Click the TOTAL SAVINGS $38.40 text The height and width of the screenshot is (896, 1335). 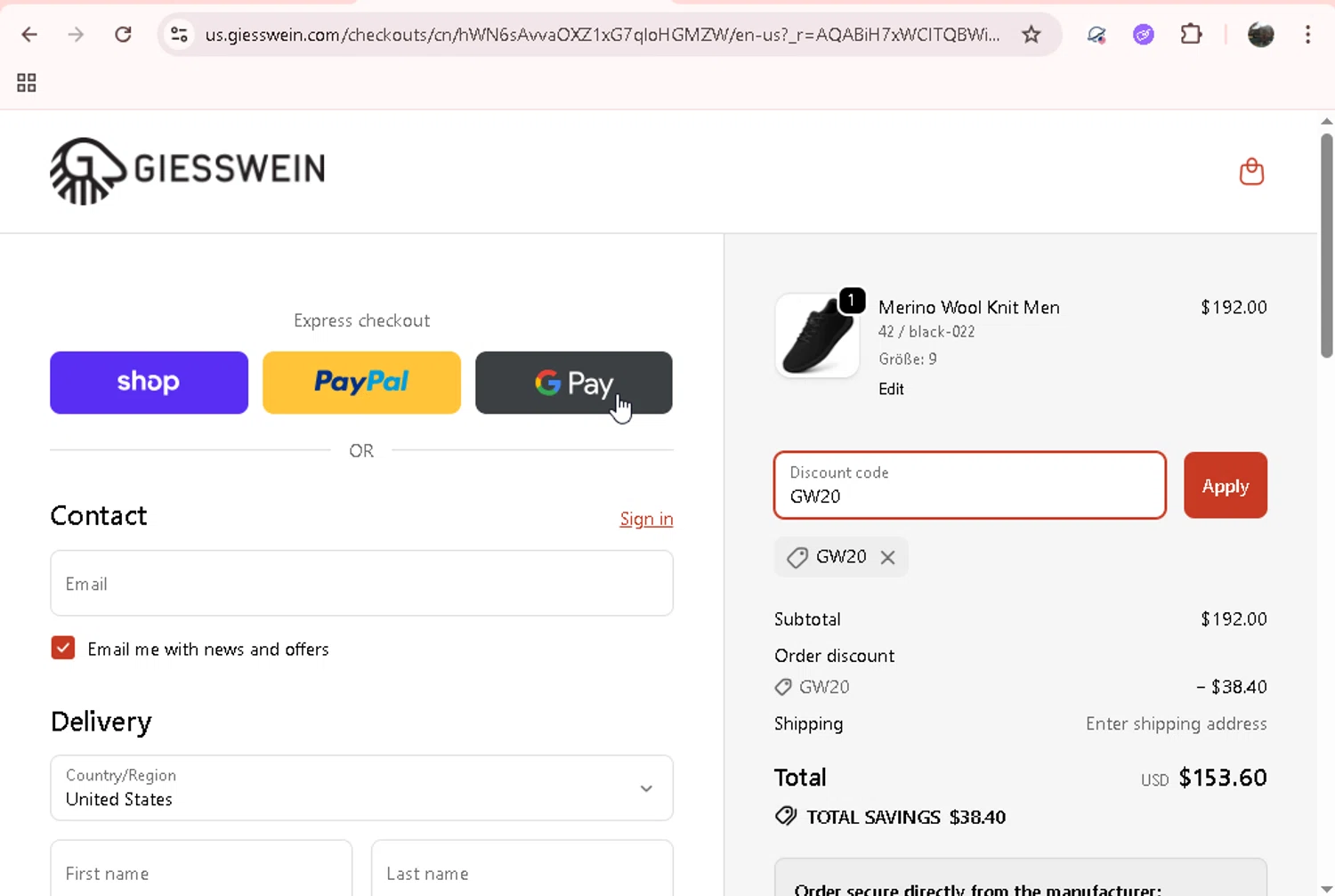(x=906, y=817)
